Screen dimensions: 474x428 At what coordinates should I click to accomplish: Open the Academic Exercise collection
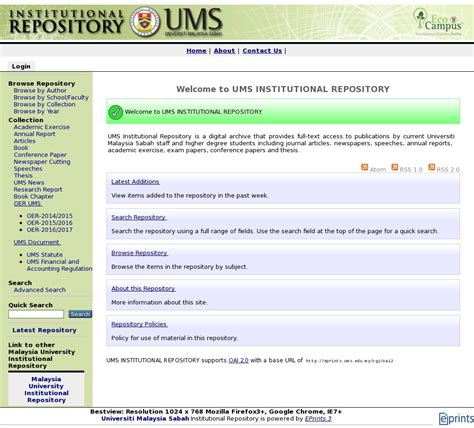42,127
